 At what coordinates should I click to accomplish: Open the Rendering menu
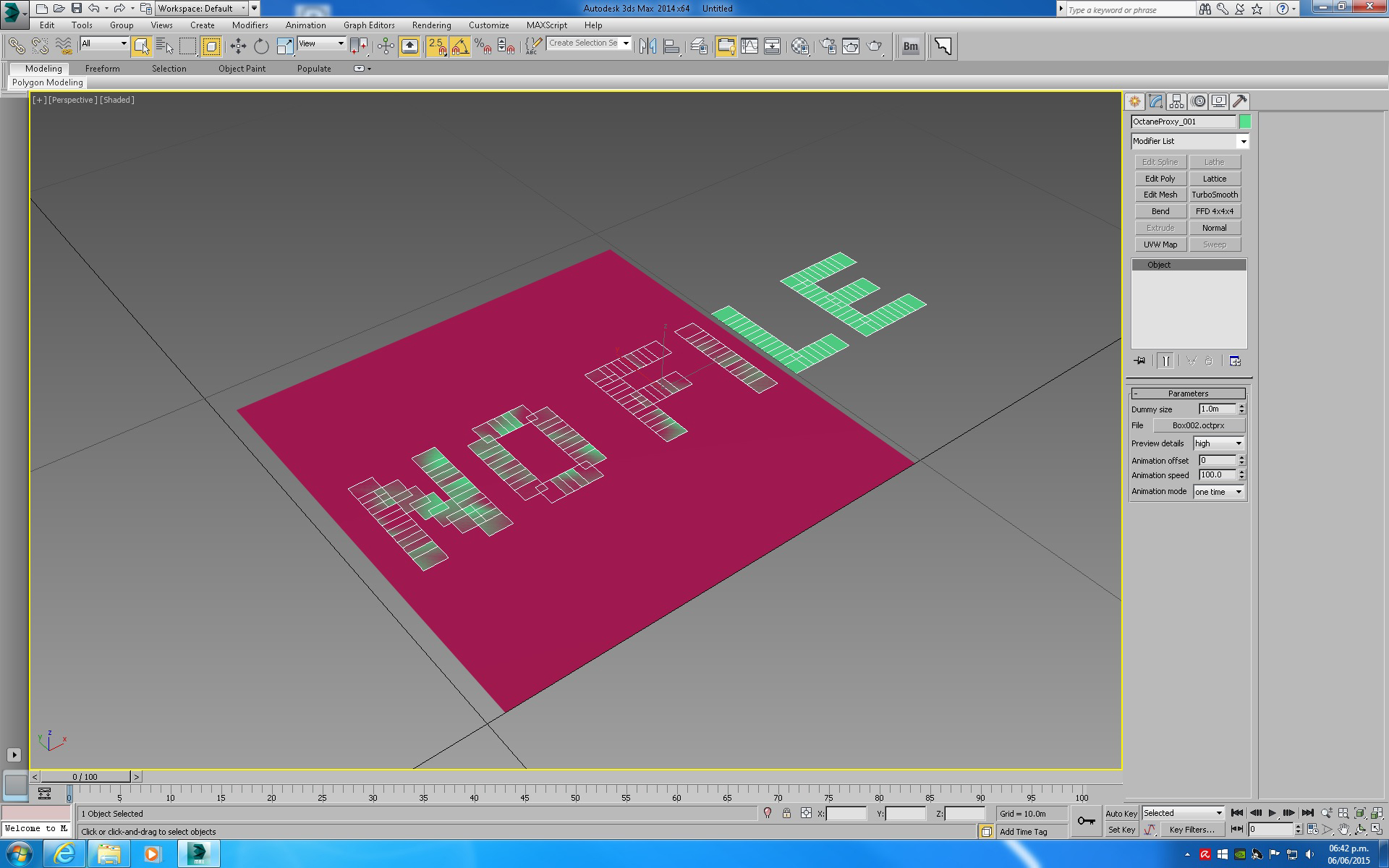tap(431, 25)
